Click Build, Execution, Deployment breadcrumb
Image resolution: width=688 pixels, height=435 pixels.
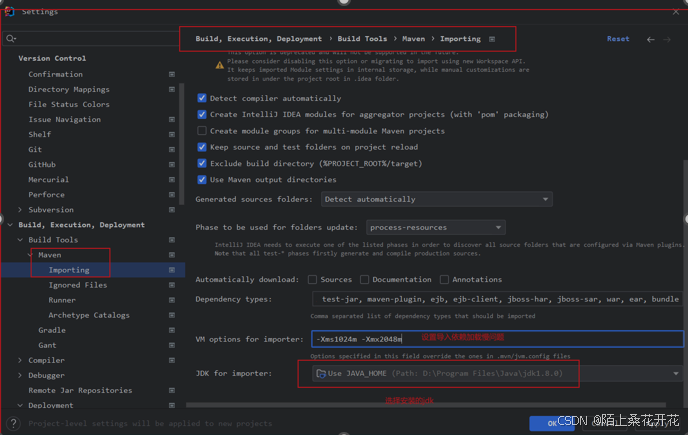coord(258,39)
